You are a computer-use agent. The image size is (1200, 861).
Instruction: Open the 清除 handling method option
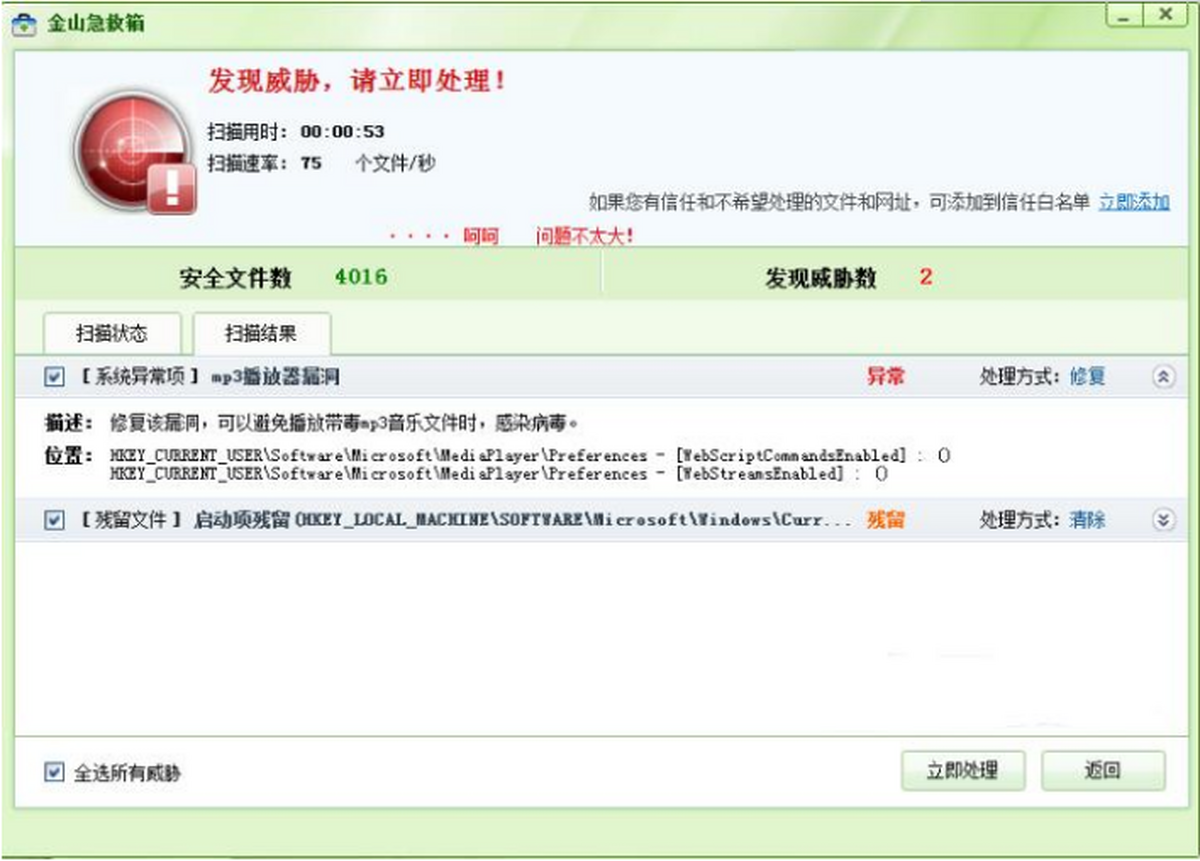1087,520
